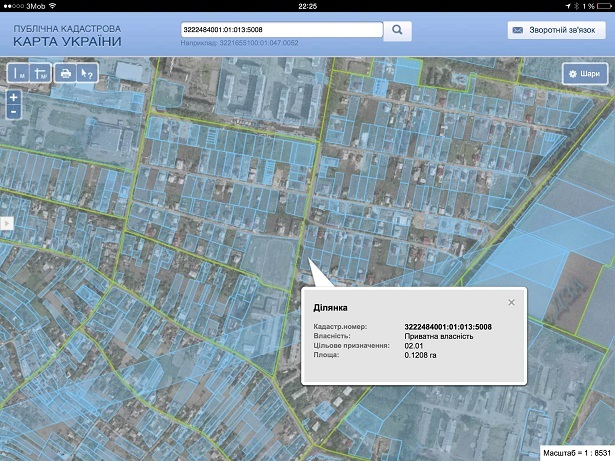Viewport: 615px width, 461px height.
Task: Click the magnifier search button
Action: (x=397, y=30)
